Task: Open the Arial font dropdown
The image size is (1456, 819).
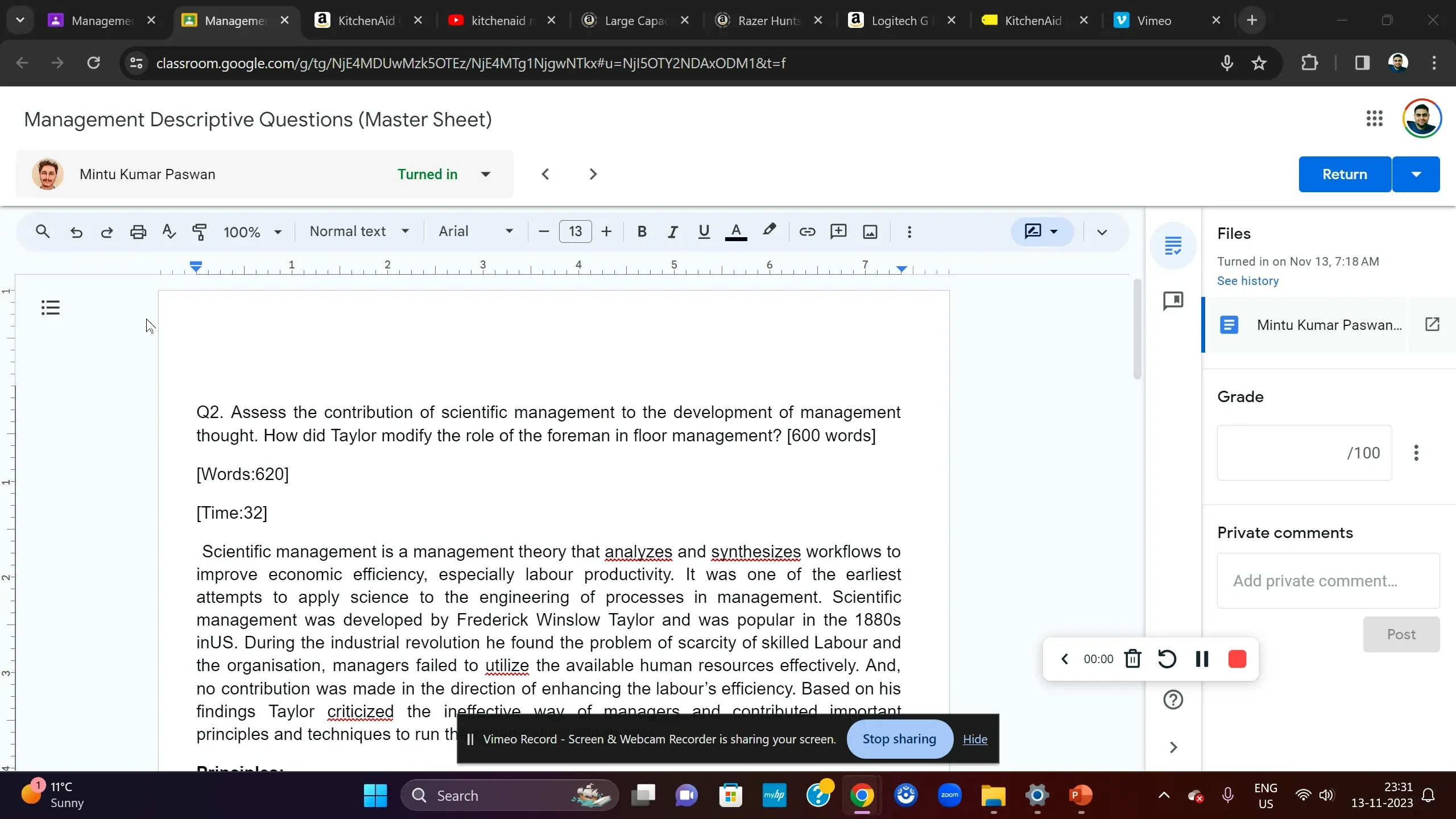Action: pos(475,231)
